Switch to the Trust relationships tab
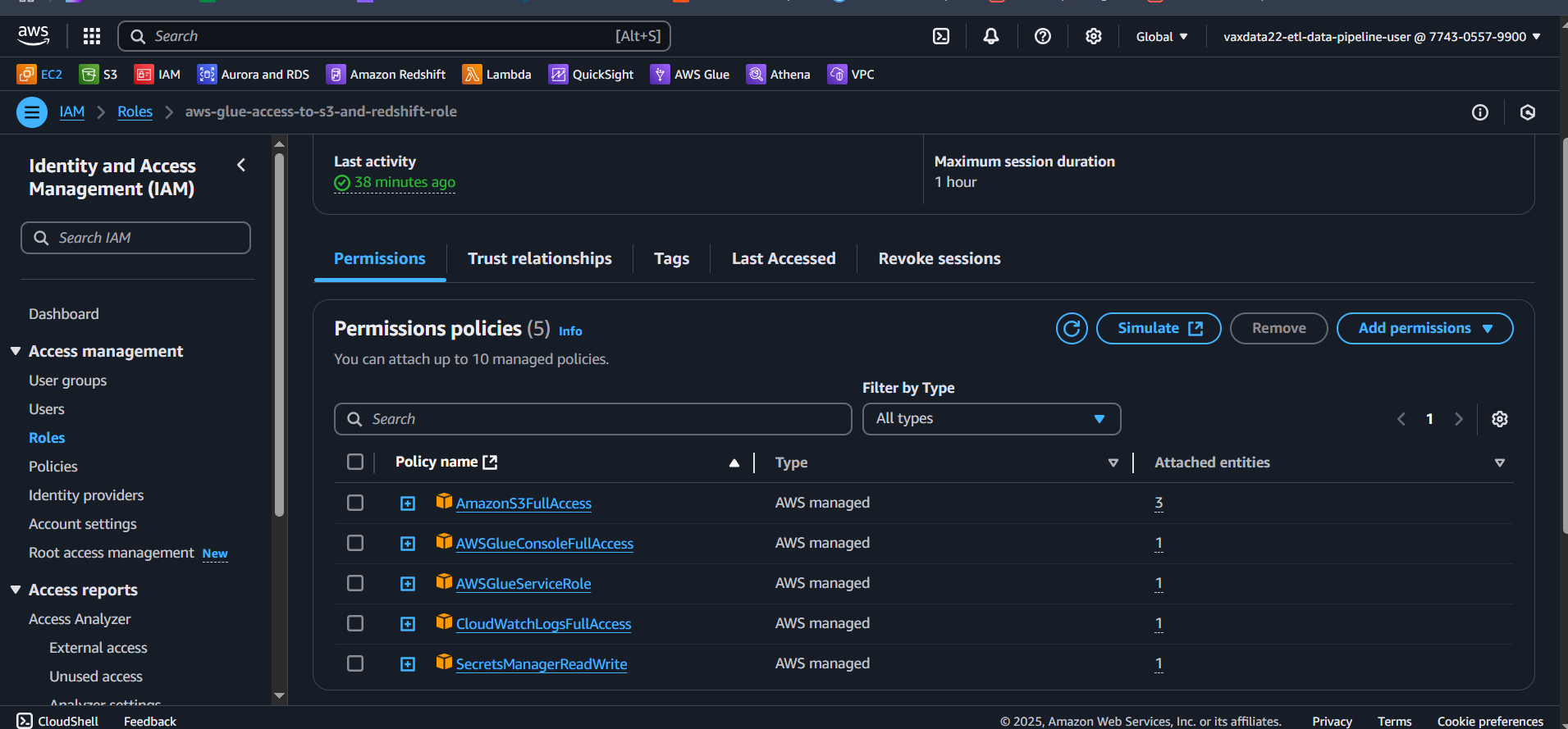Image resolution: width=1568 pixels, height=729 pixels. pyautogui.click(x=540, y=259)
